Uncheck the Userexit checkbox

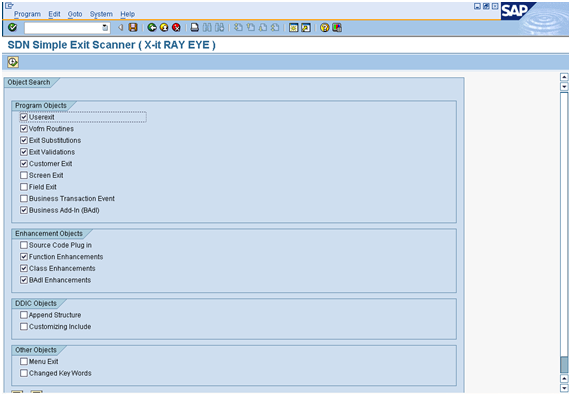pos(24,117)
